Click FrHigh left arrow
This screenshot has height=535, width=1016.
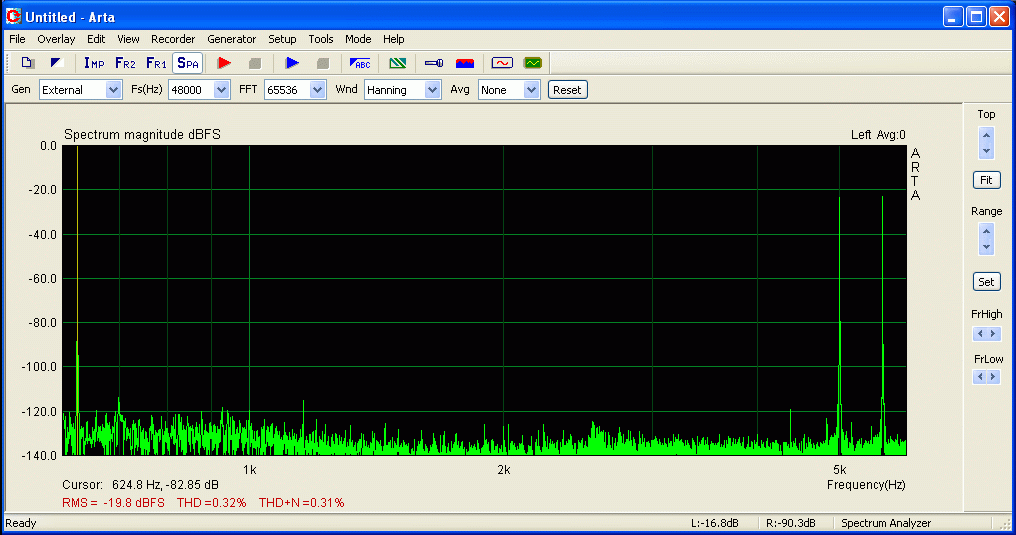[980, 334]
